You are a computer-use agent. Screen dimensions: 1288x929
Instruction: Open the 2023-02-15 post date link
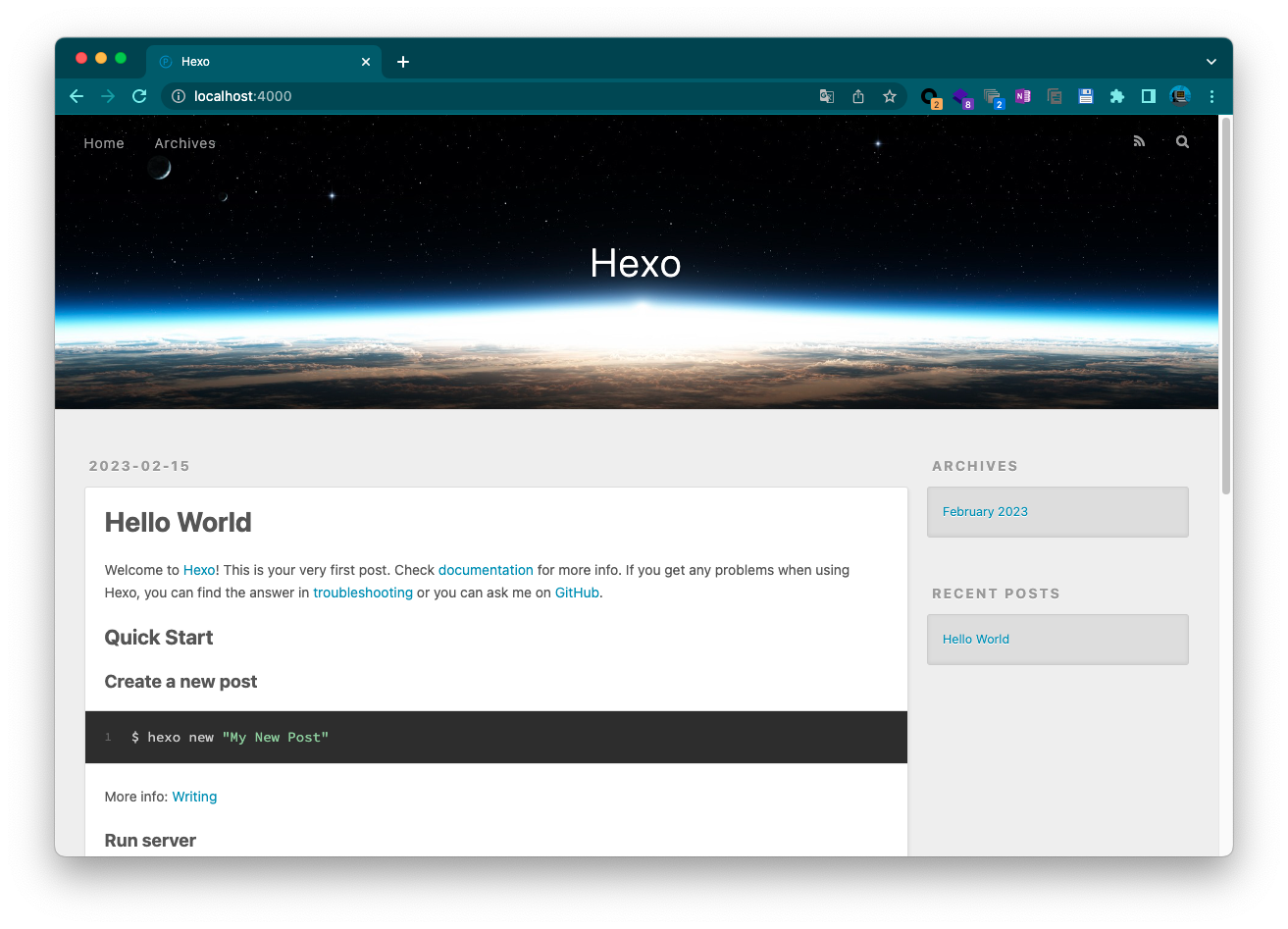(x=139, y=466)
